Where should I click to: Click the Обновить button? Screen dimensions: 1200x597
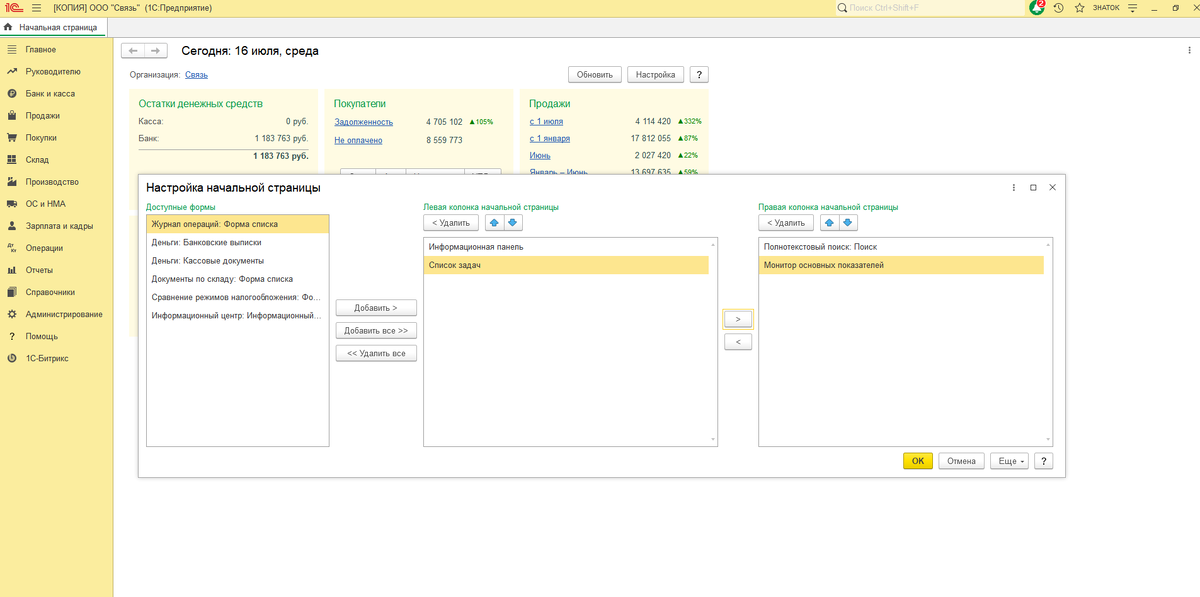595,74
